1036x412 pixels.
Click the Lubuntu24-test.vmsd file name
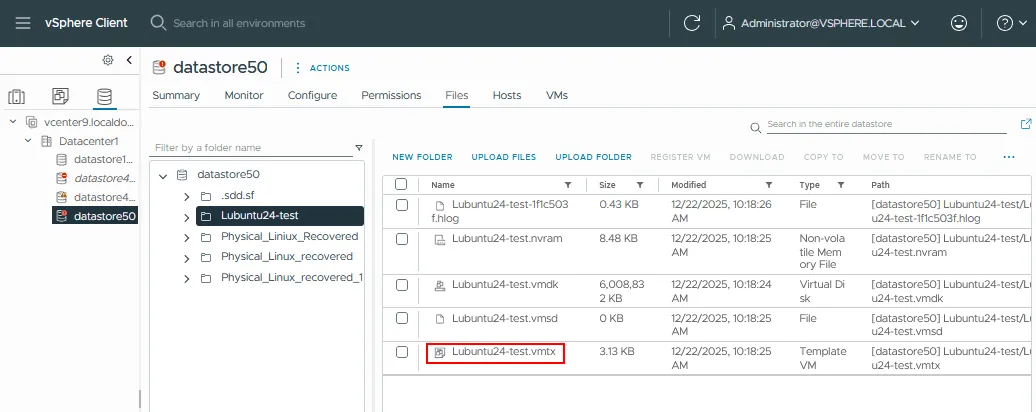pos(505,318)
